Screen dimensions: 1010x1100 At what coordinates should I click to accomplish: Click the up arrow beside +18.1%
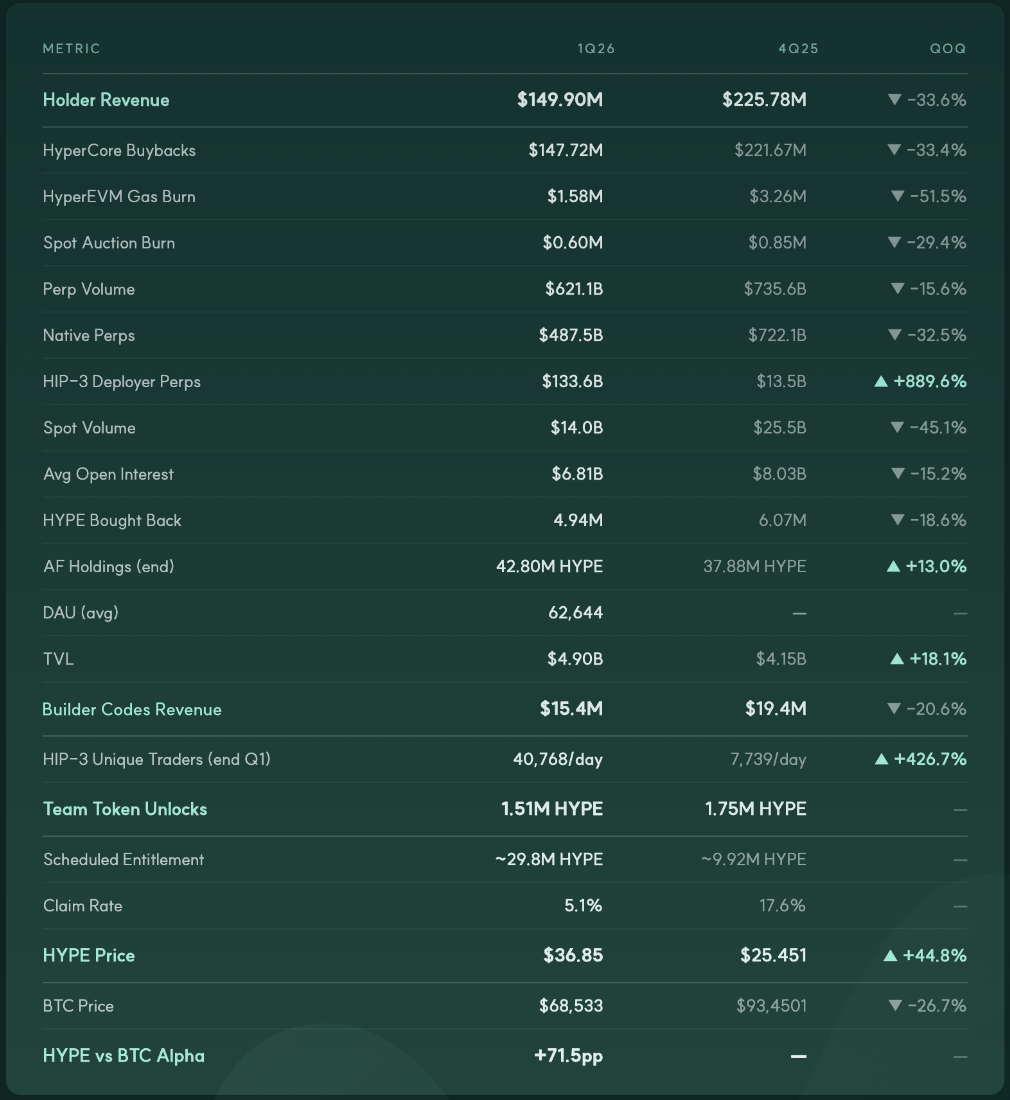point(896,659)
